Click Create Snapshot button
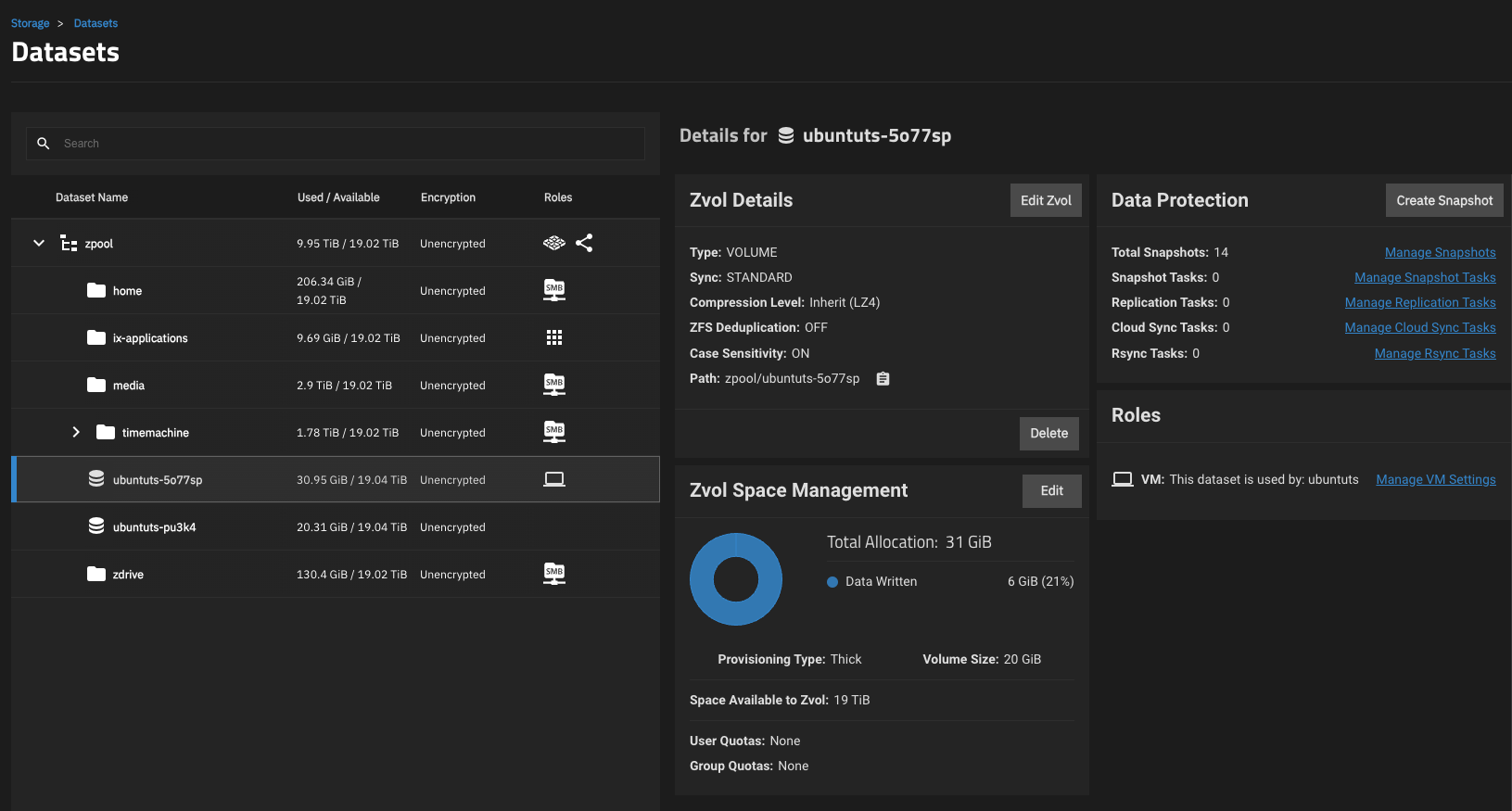 [1443, 200]
